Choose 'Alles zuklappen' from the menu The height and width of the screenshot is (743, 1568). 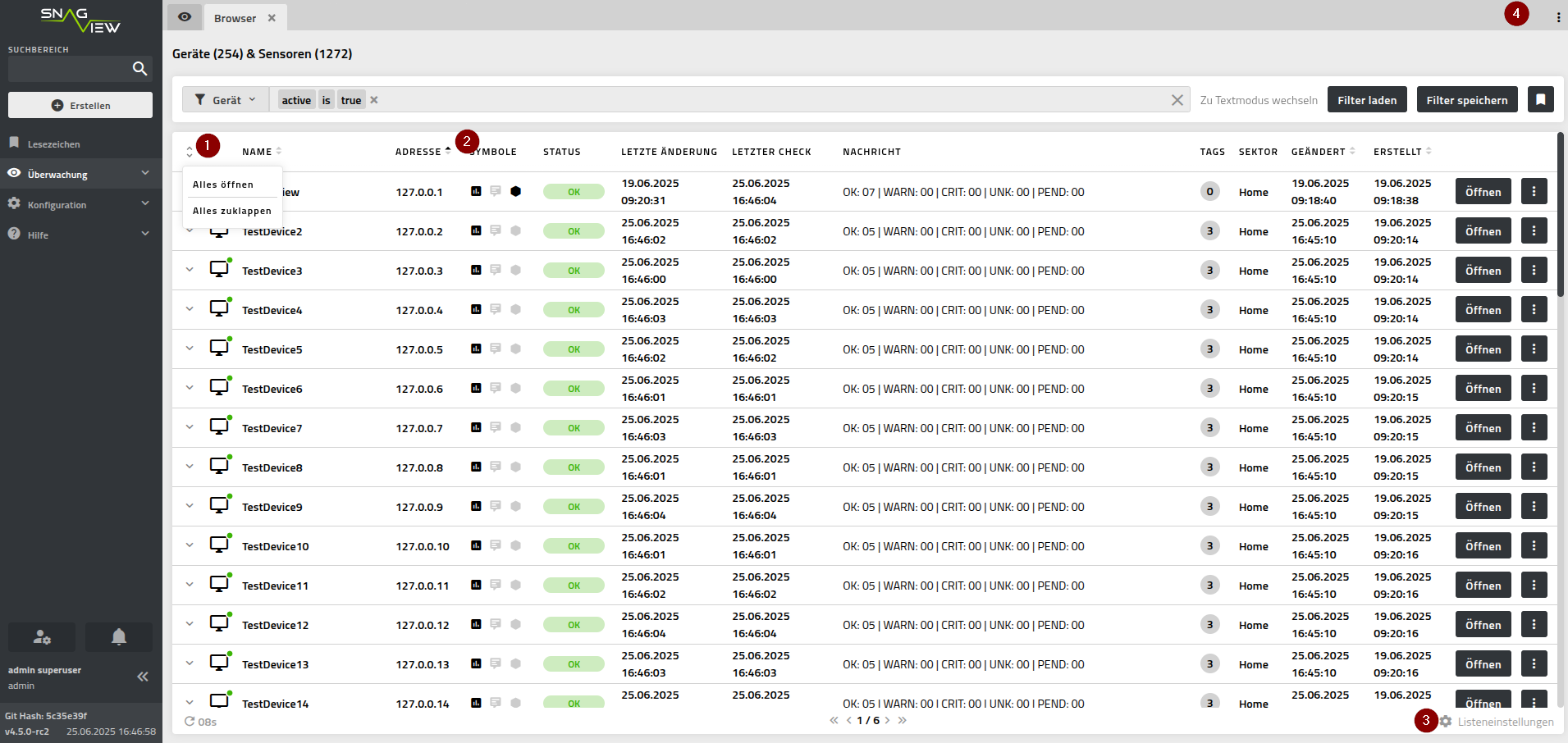(231, 211)
